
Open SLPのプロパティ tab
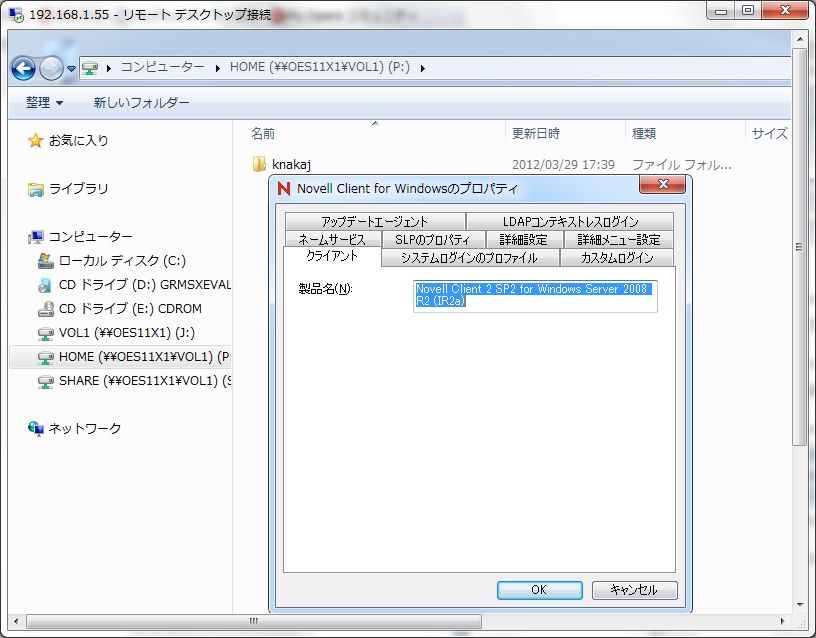pos(433,240)
